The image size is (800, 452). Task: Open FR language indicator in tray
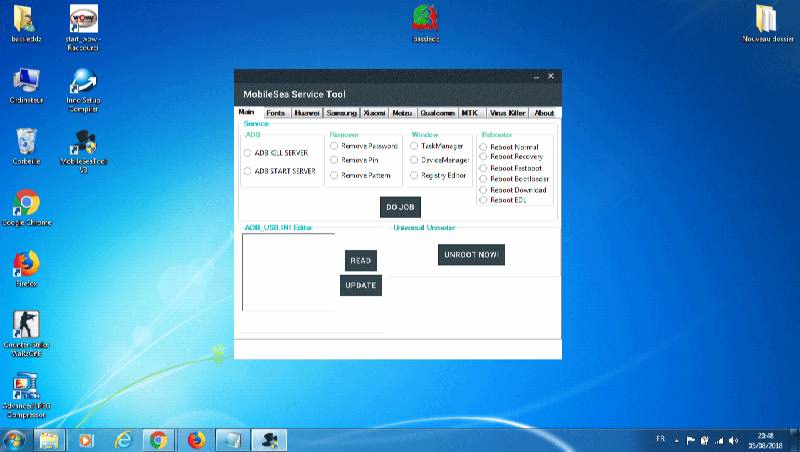[661, 439]
